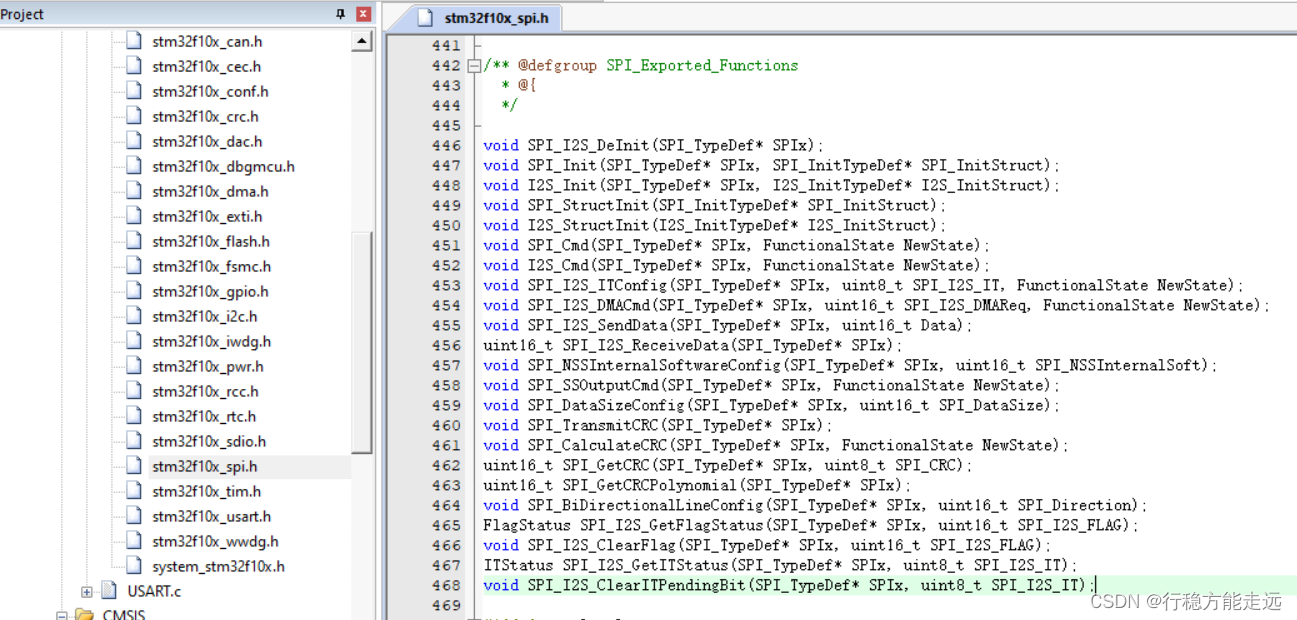Viewport: 1297px width, 620px height.
Task: Close the Project panel
Action: click(x=362, y=14)
